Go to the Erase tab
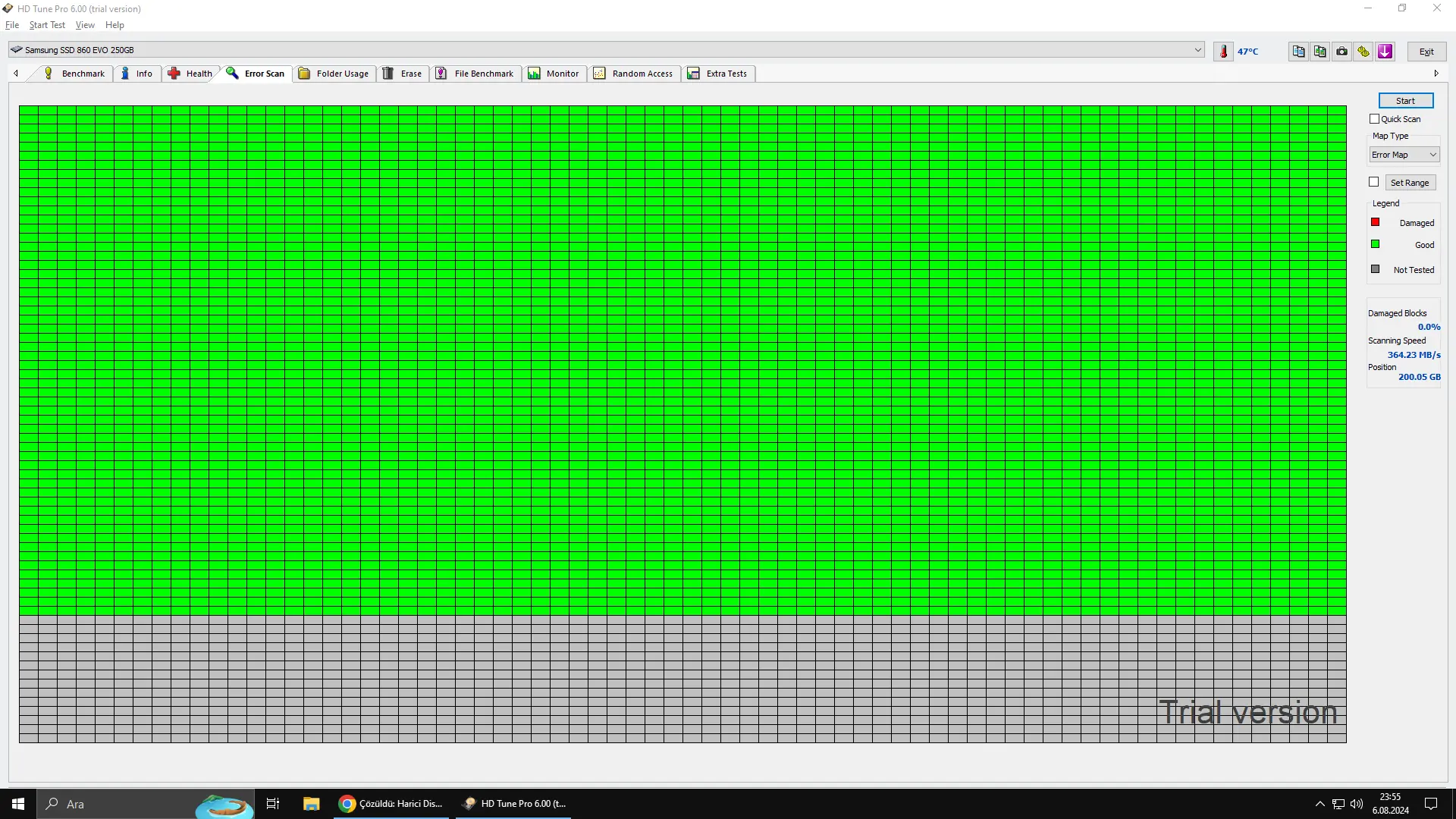The width and height of the screenshot is (1456, 819). tap(402, 74)
